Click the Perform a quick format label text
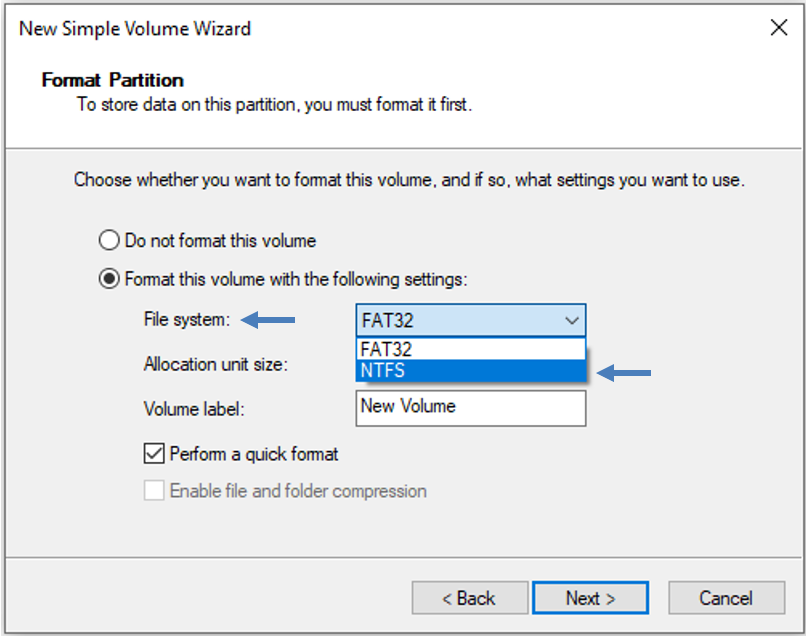Viewport: 806px width, 636px height. (x=254, y=454)
